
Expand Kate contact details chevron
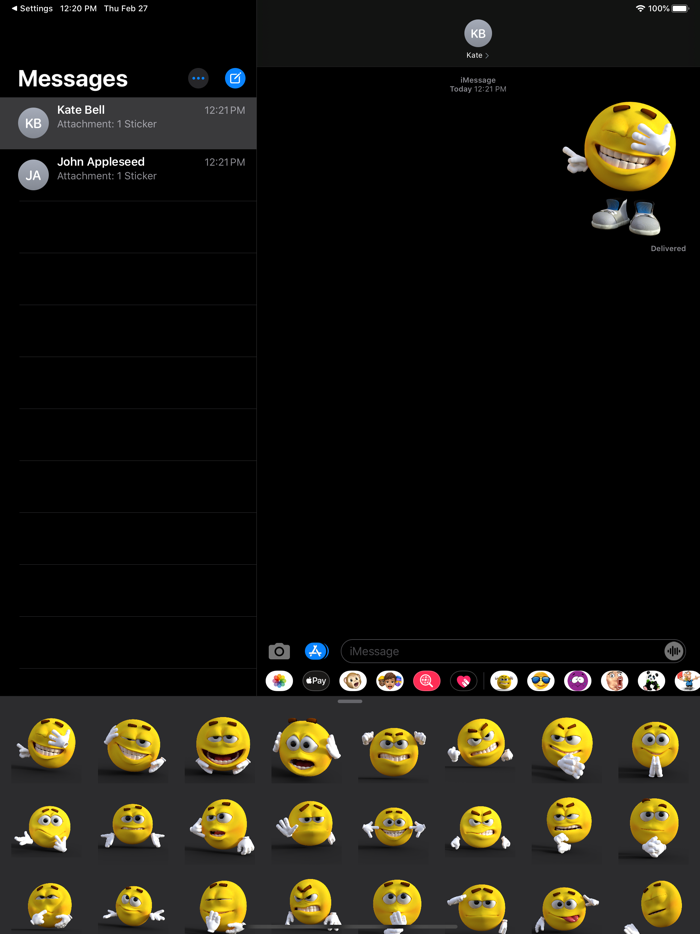pyautogui.click(x=487, y=55)
